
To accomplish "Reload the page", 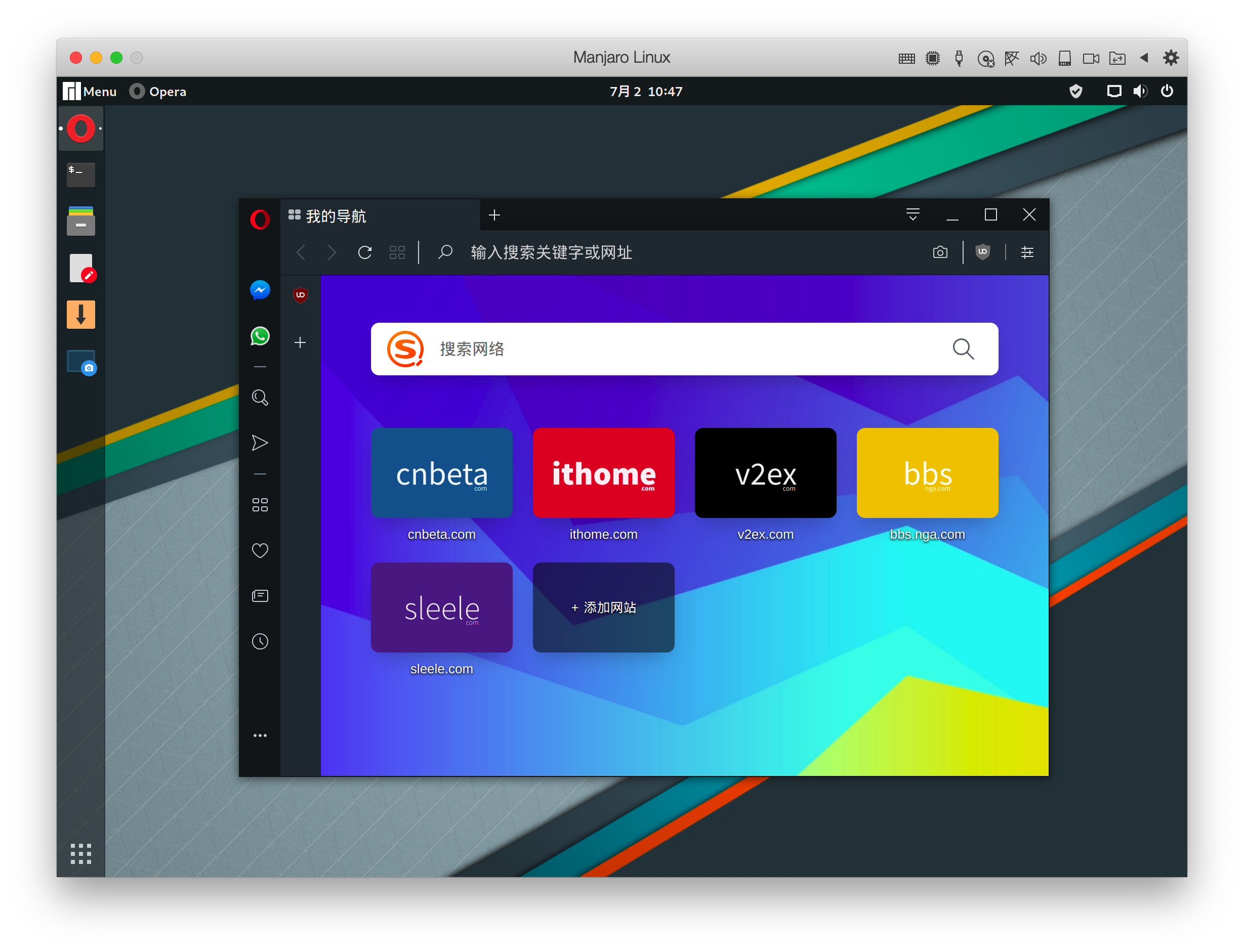I will click(x=364, y=252).
